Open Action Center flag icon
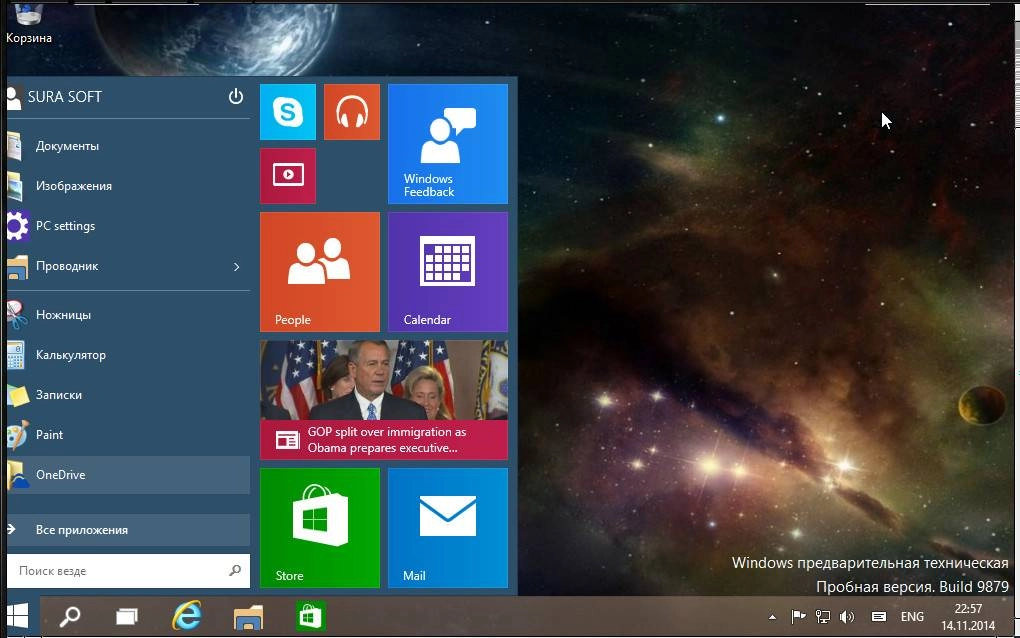1020x638 pixels. point(798,617)
